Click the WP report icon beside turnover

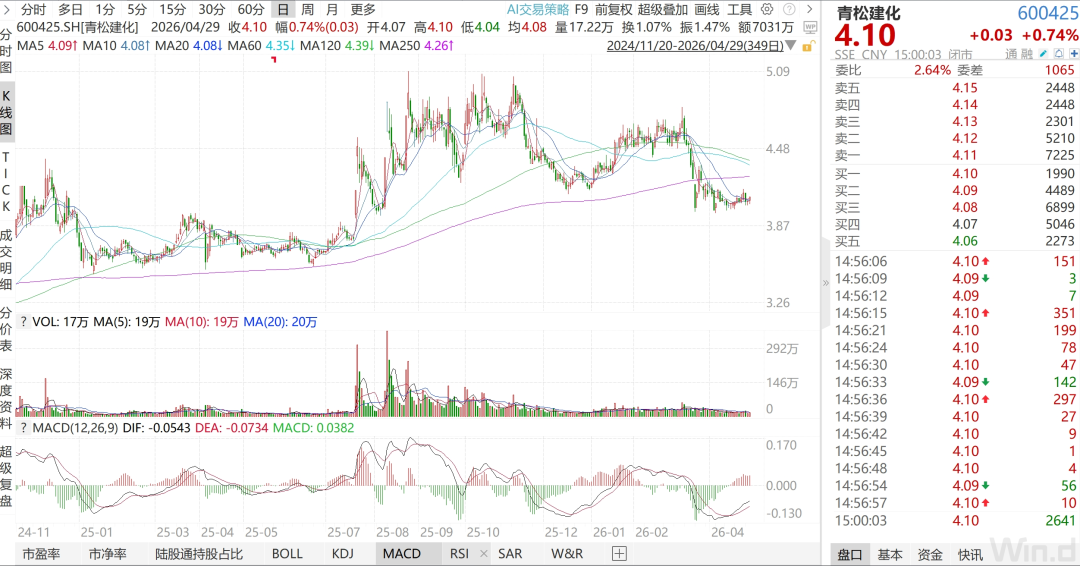pyautogui.click(x=810, y=27)
